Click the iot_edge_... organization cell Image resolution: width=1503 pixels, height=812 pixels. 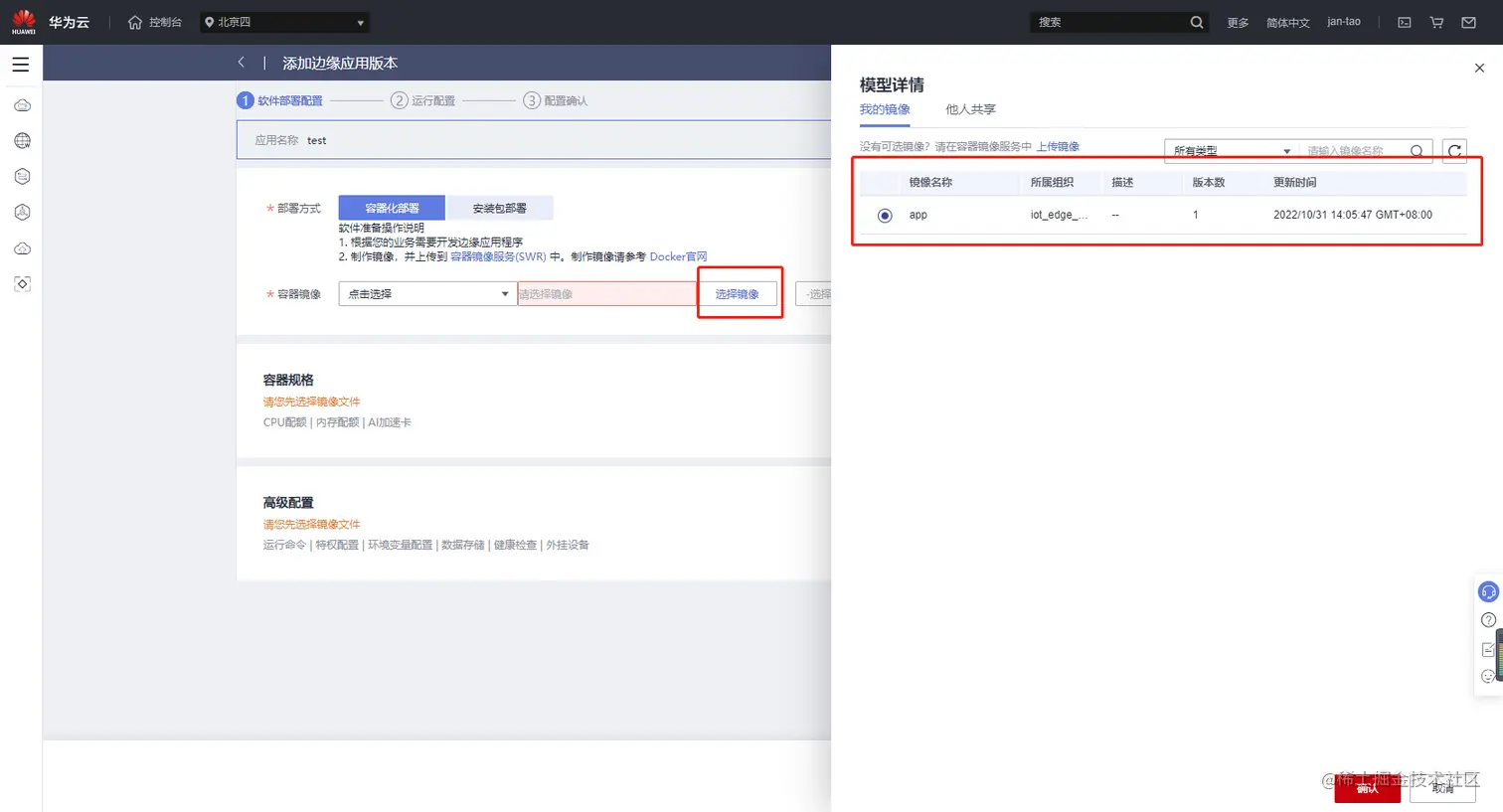pos(1059,215)
